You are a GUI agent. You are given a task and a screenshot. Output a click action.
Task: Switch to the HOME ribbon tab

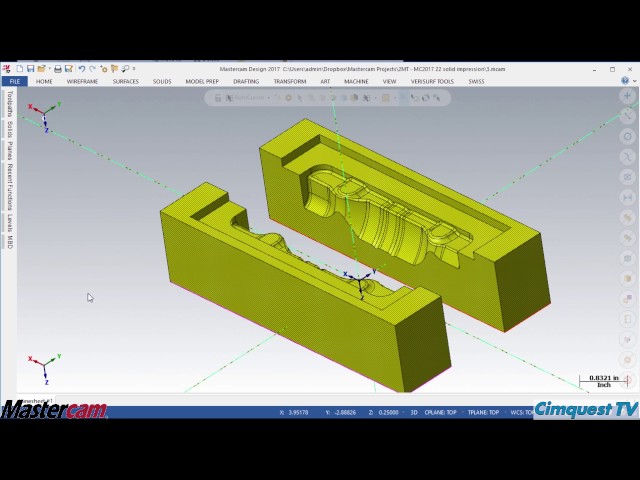[x=44, y=81]
